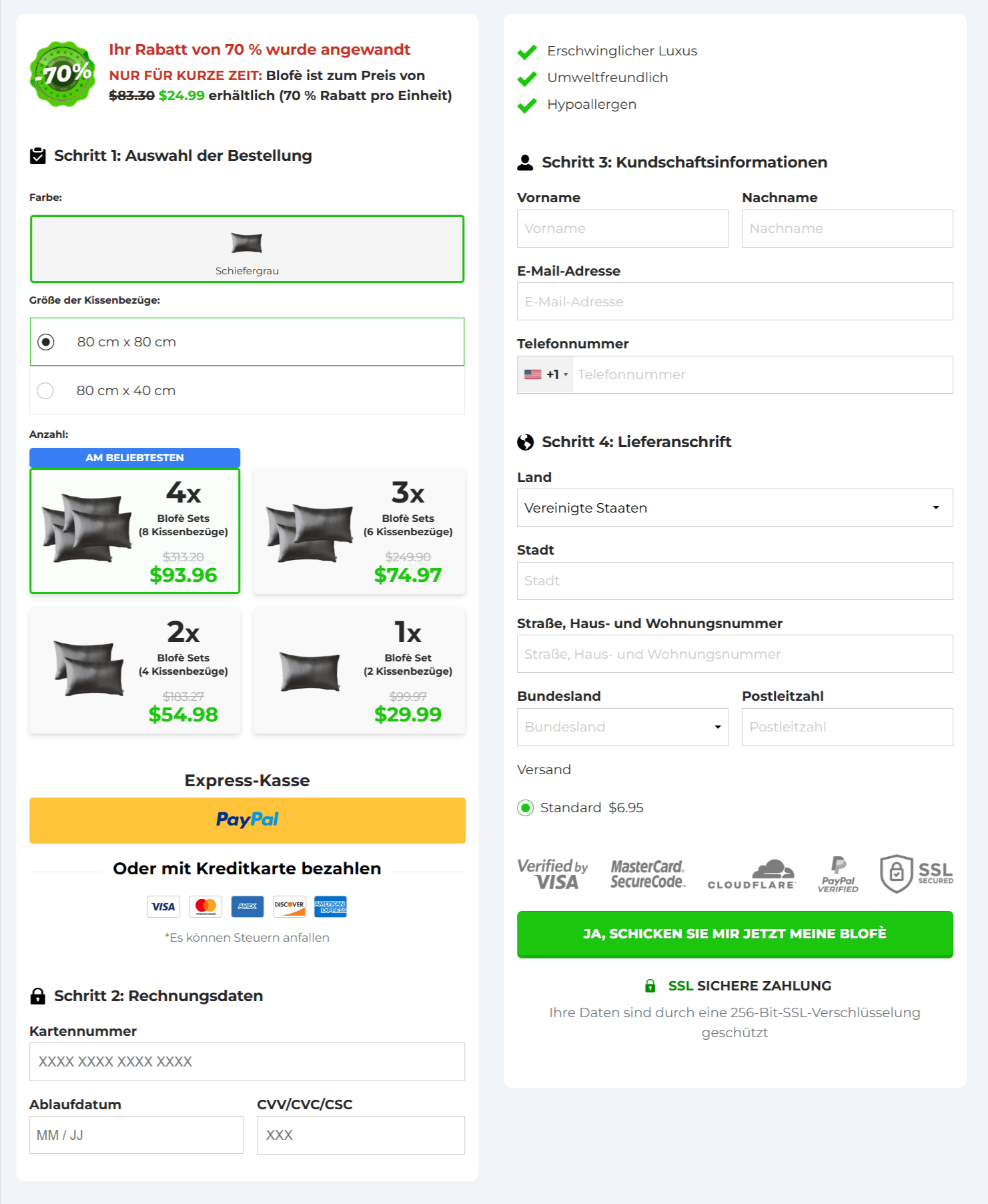Choose the 3x Blofè Sets bundle

359,531
